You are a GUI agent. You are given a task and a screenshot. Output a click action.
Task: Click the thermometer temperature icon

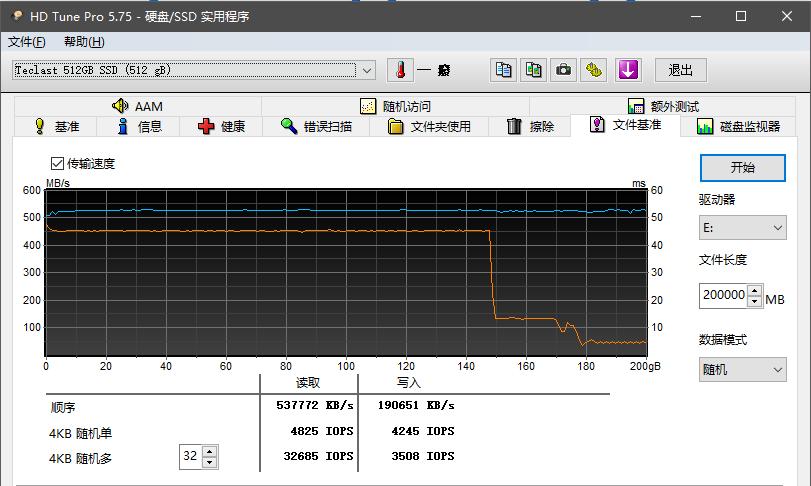pos(400,70)
